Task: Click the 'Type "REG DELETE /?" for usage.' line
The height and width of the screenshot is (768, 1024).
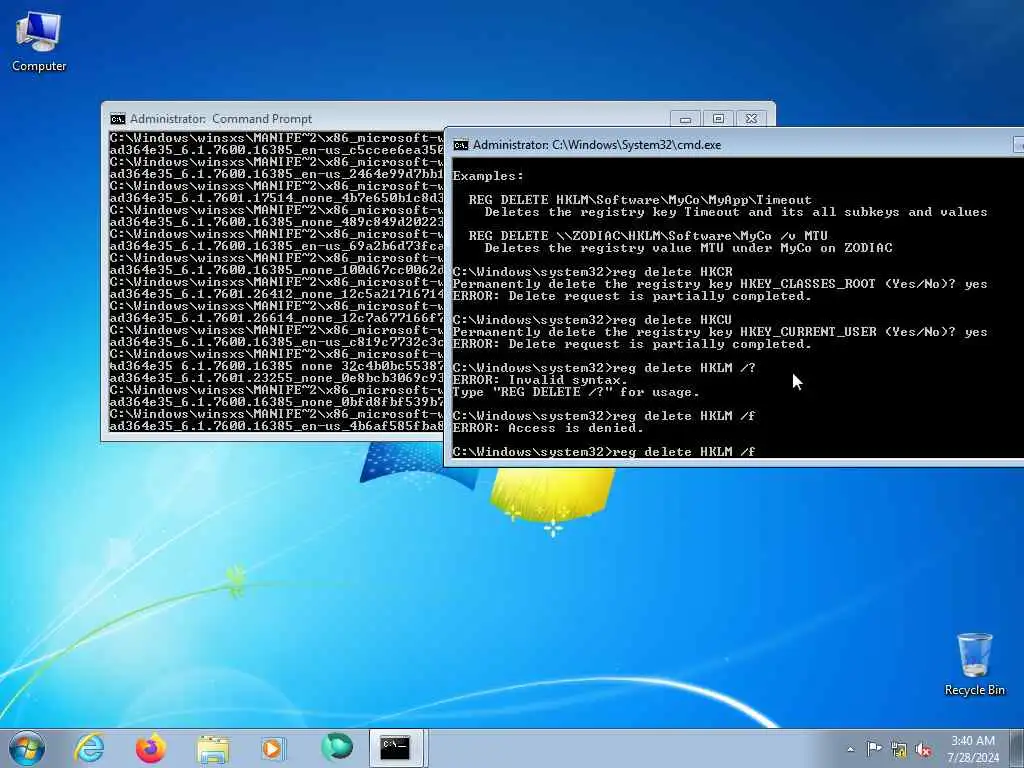Action: (x=576, y=392)
